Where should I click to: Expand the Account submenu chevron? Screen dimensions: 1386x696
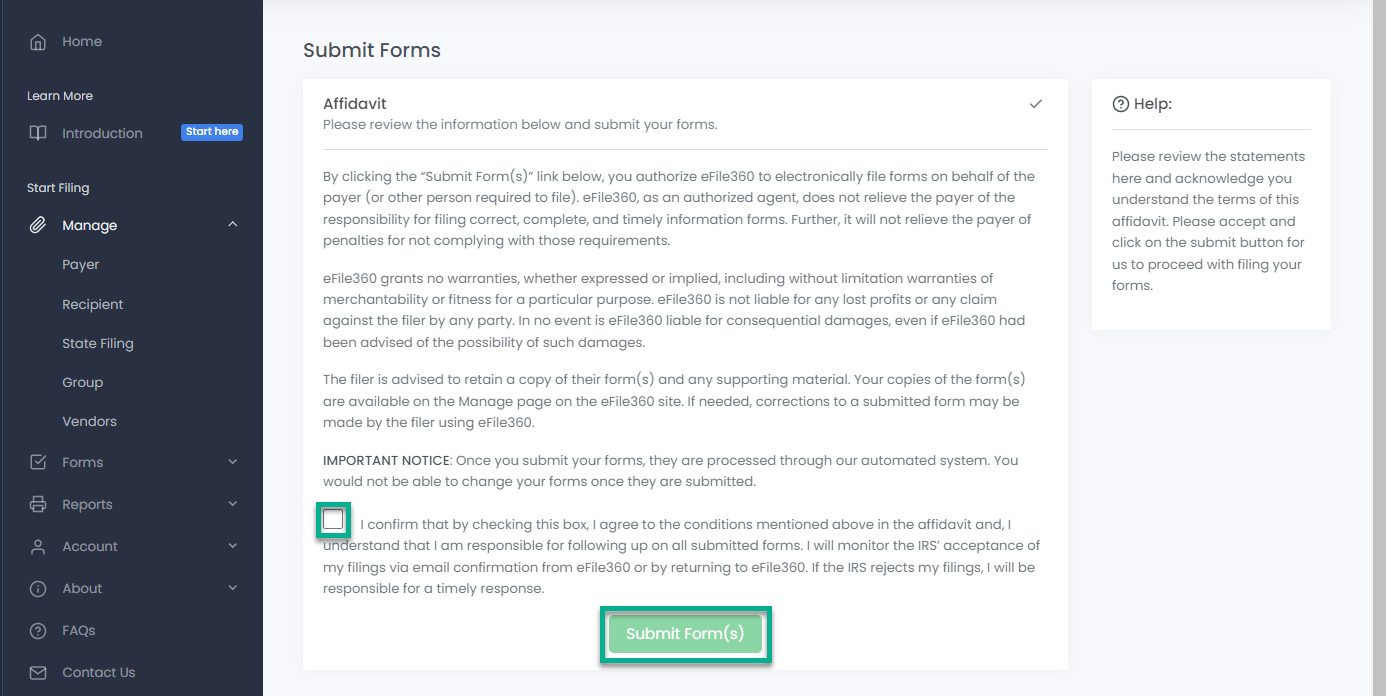tap(233, 546)
